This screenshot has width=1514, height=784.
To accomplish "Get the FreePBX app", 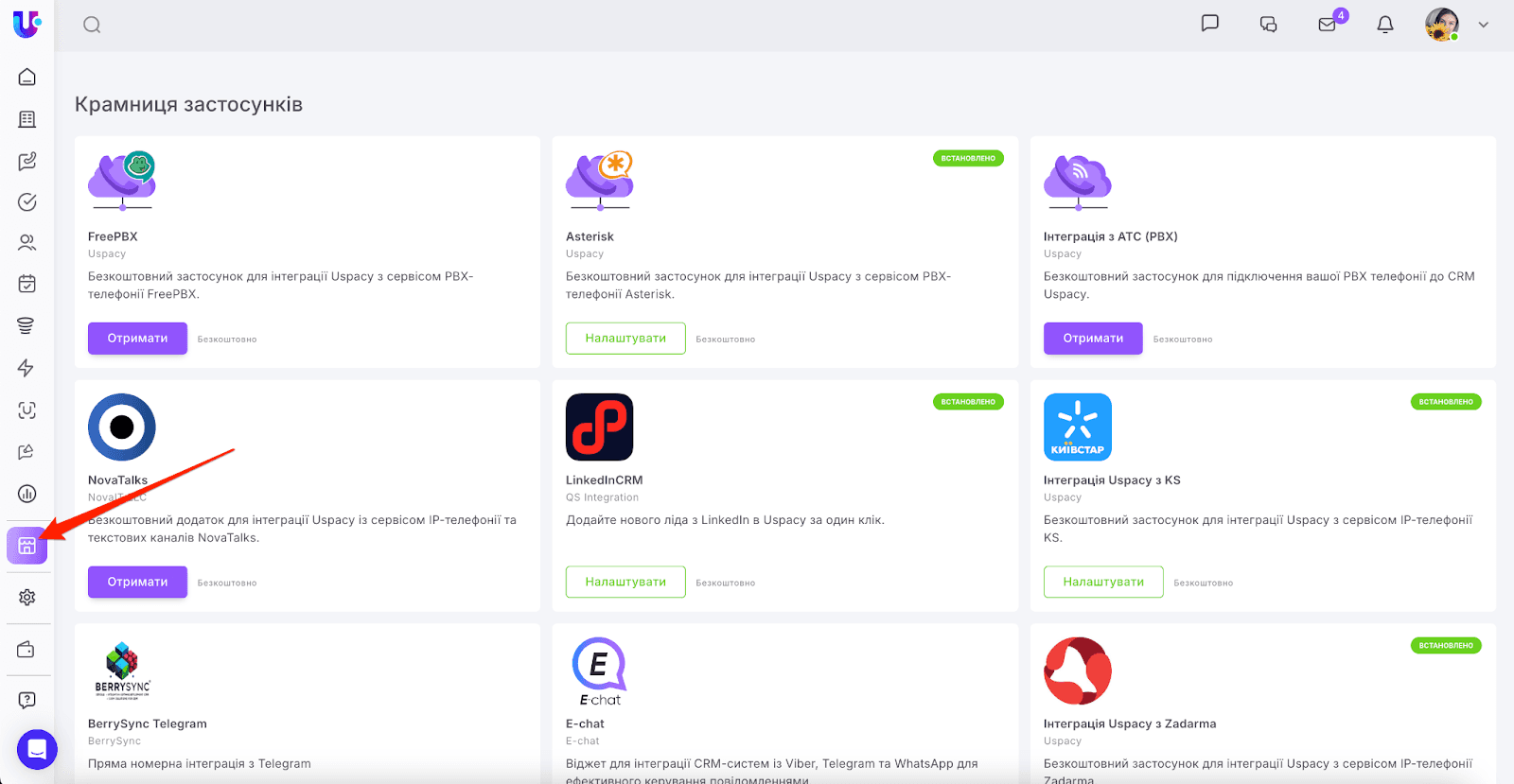I will click(x=137, y=339).
